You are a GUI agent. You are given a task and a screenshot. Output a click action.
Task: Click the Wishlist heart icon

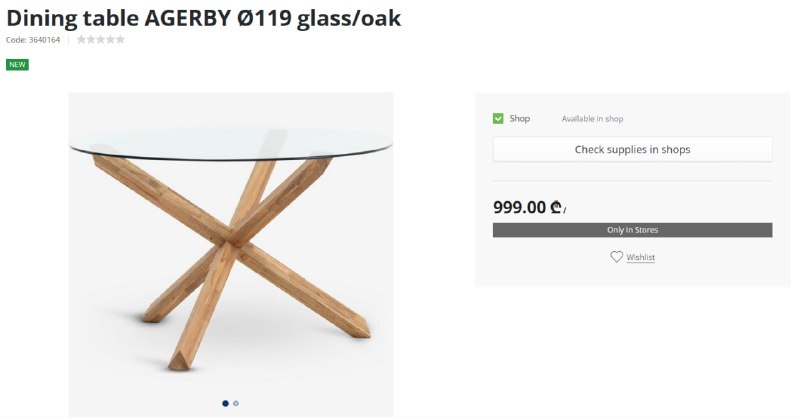[616, 257]
